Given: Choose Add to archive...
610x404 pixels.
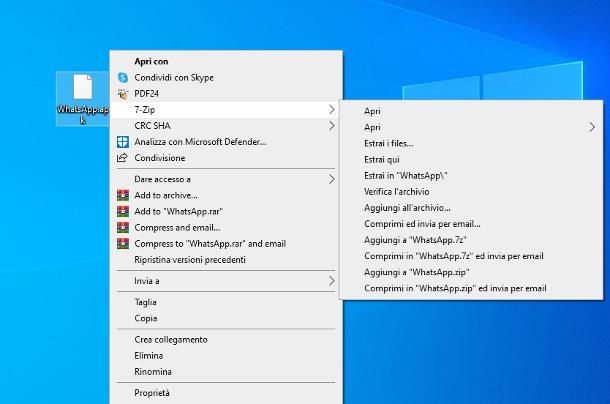Looking at the screenshot, I should click(x=226, y=195).
